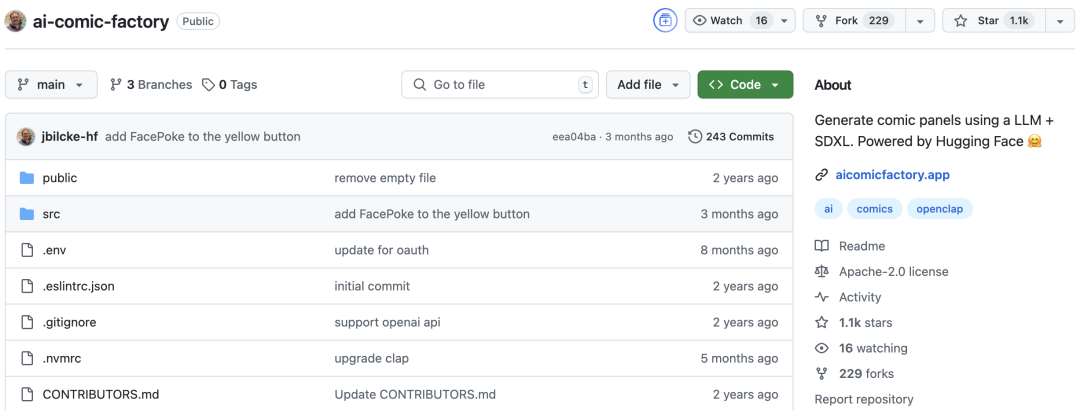Select the 'comics' topic tag
The height and width of the screenshot is (411, 1080).
[x=875, y=209]
